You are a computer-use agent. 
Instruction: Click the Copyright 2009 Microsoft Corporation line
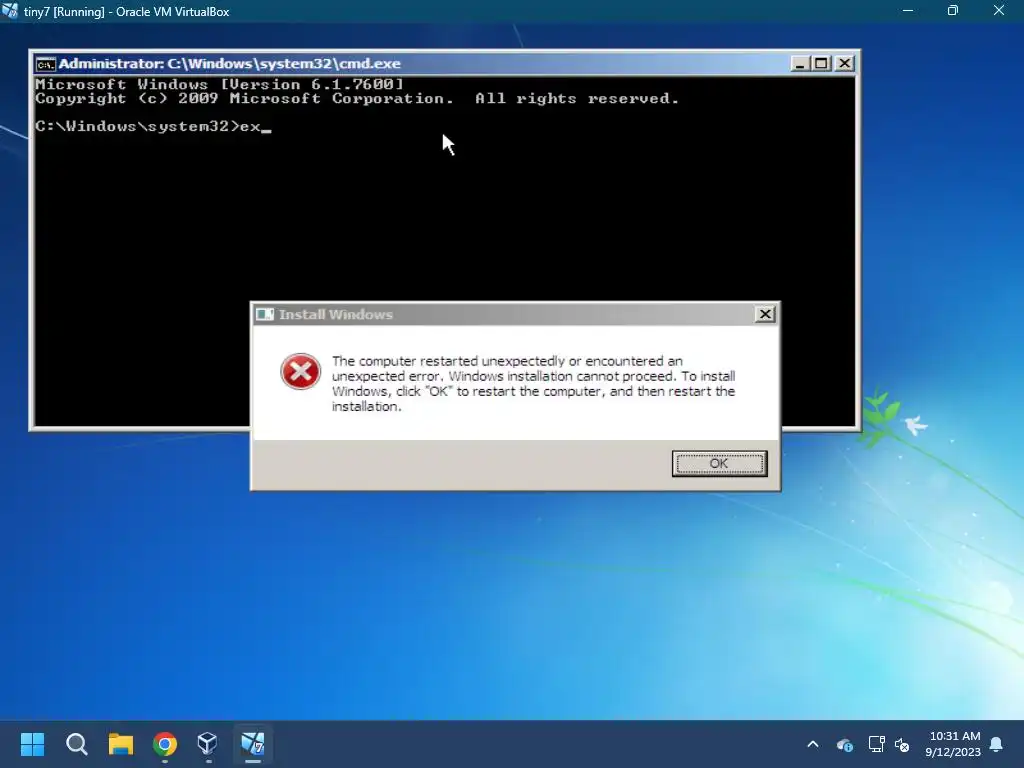[x=357, y=99]
